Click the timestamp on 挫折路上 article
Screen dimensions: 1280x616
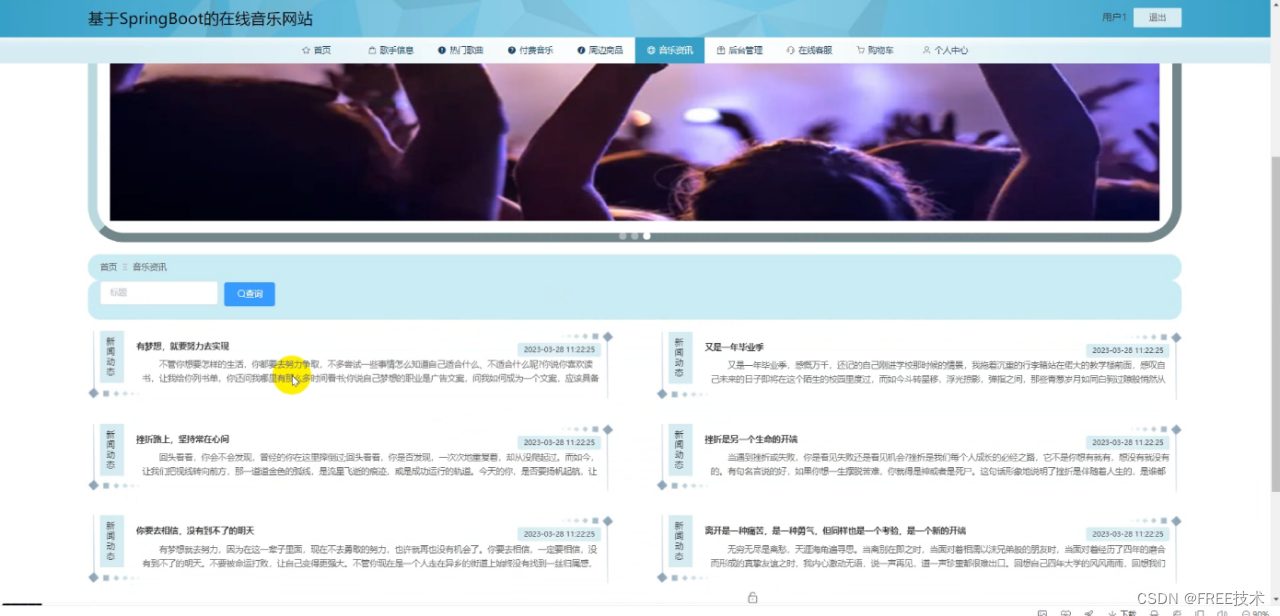(x=559, y=442)
